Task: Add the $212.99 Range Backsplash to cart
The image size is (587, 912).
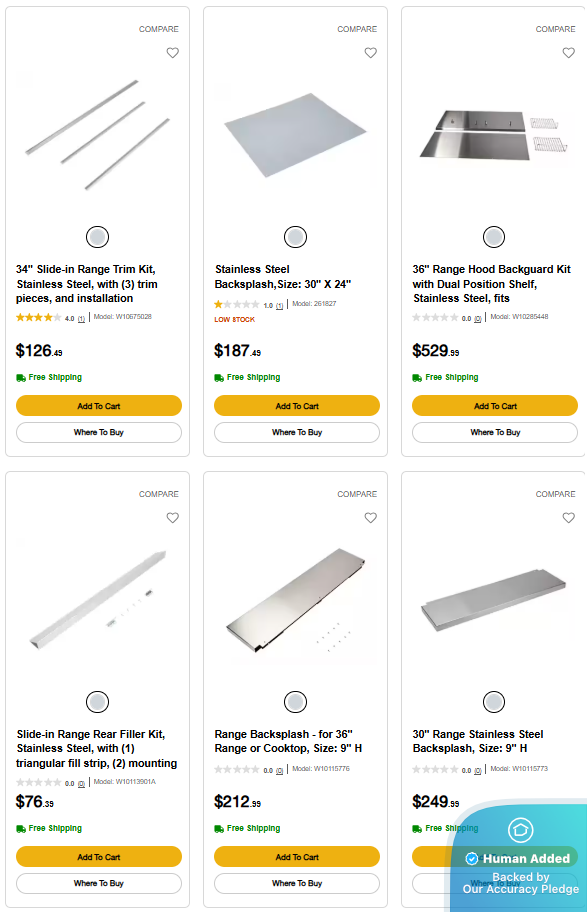Action: 297,856
